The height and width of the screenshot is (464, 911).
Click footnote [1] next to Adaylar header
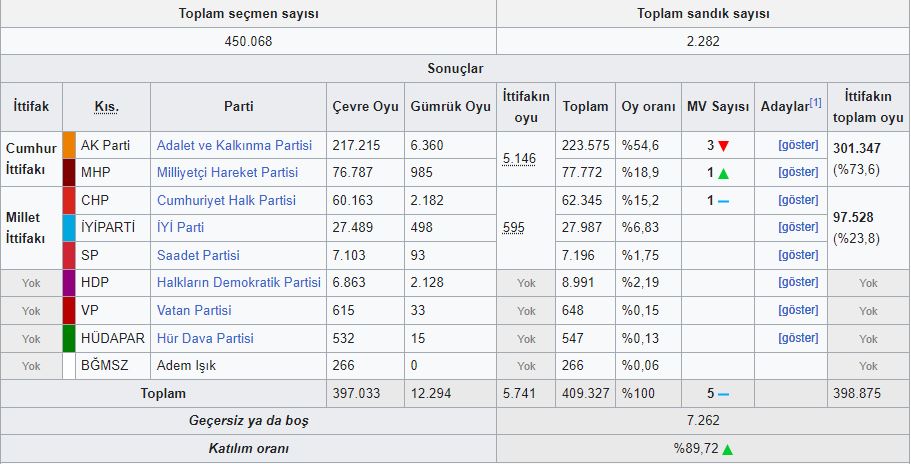816,102
